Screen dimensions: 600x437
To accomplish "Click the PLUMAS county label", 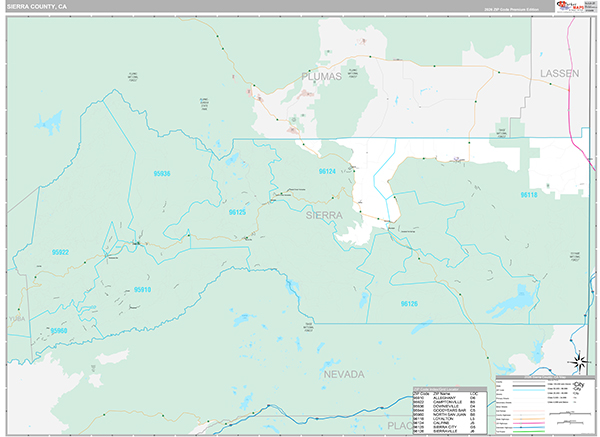I will click(x=321, y=77).
